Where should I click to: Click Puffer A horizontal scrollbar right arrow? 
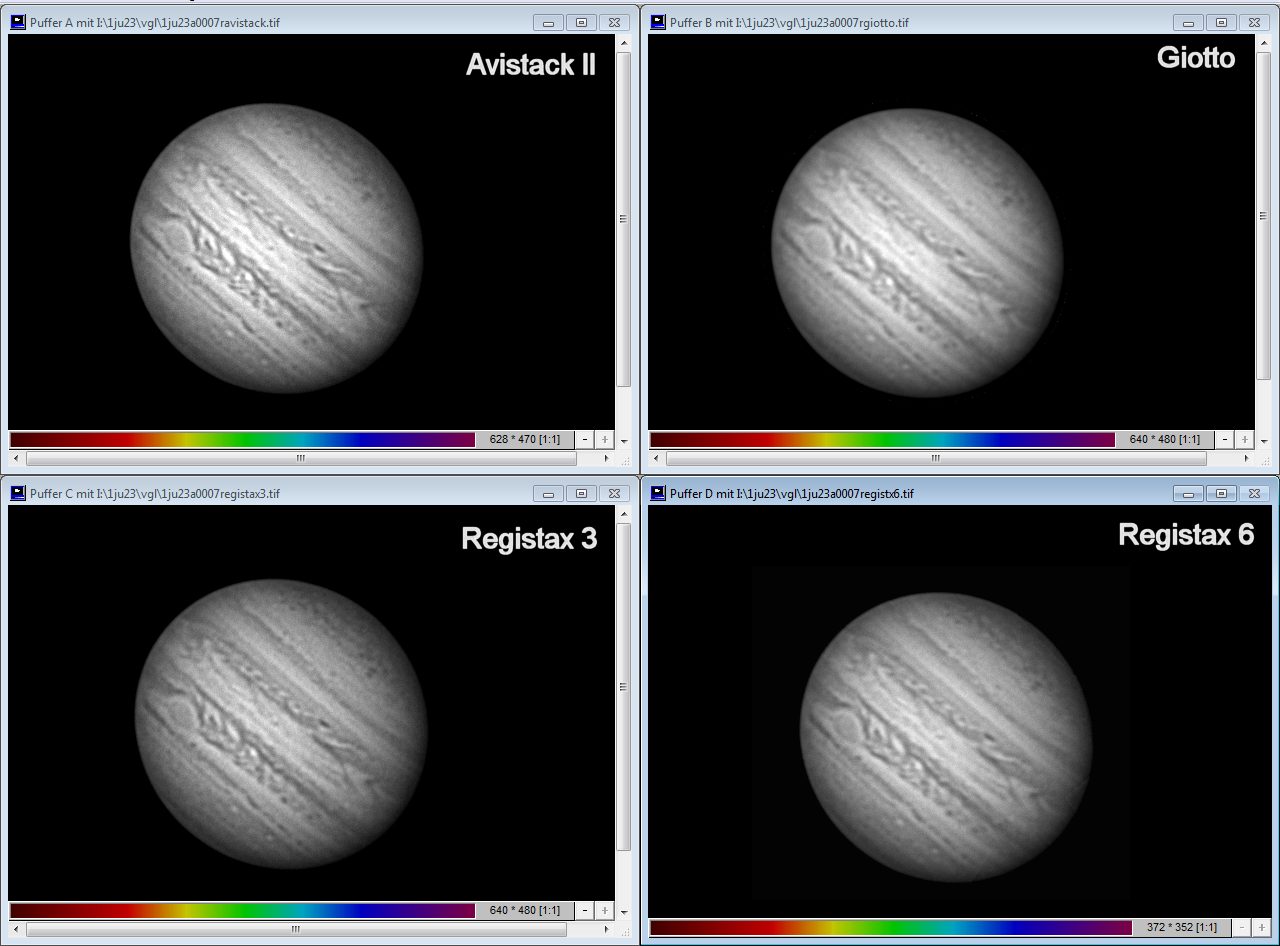click(x=606, y=458)
